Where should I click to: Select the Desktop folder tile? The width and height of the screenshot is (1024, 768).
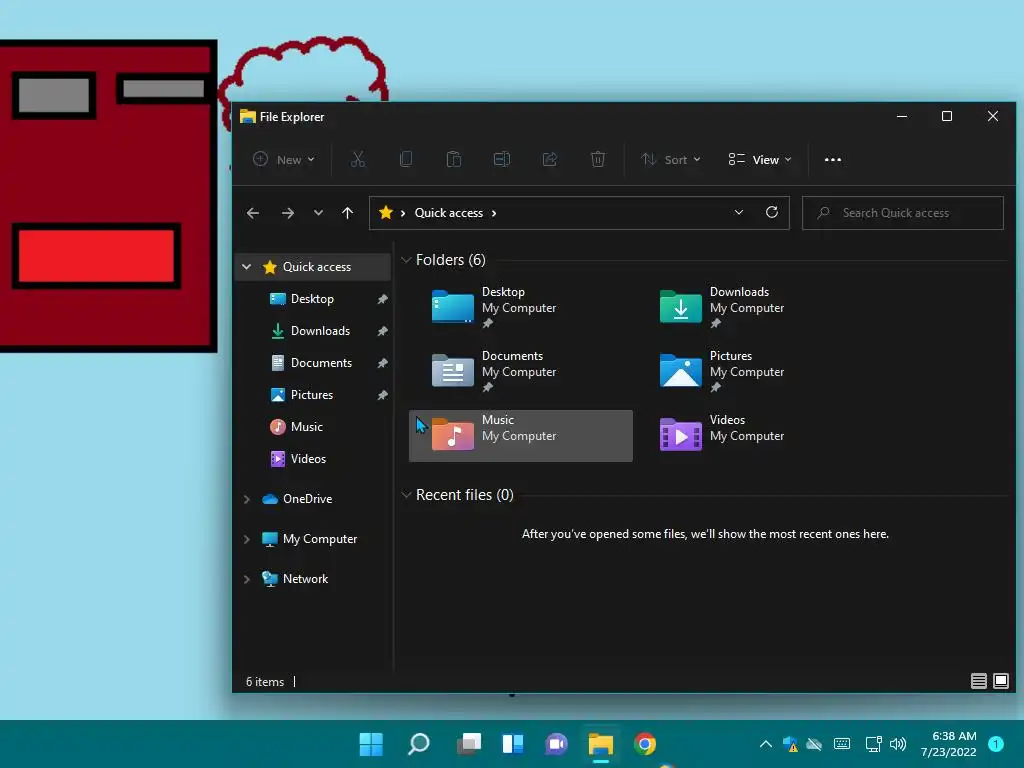pos(520,308)
